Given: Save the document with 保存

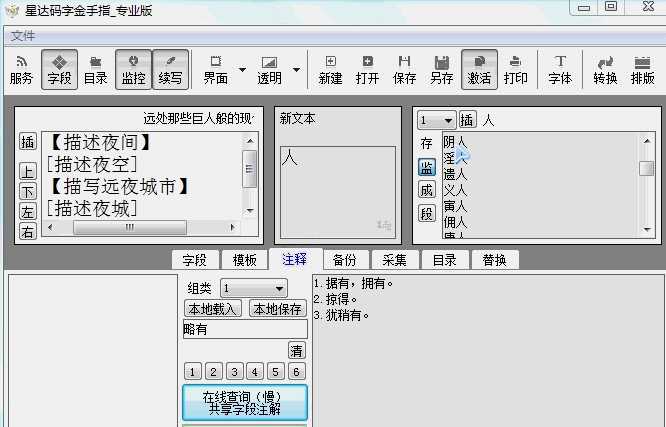Looking at the screenshot, I should pyautogui.click(x=404, y=70).
